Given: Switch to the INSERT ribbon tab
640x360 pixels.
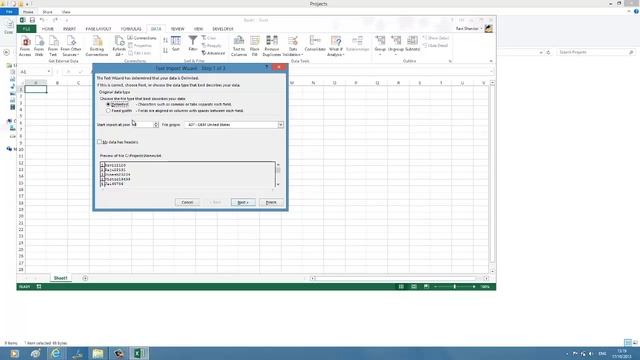Looking at the screenshot, I should tap(69, 29).
